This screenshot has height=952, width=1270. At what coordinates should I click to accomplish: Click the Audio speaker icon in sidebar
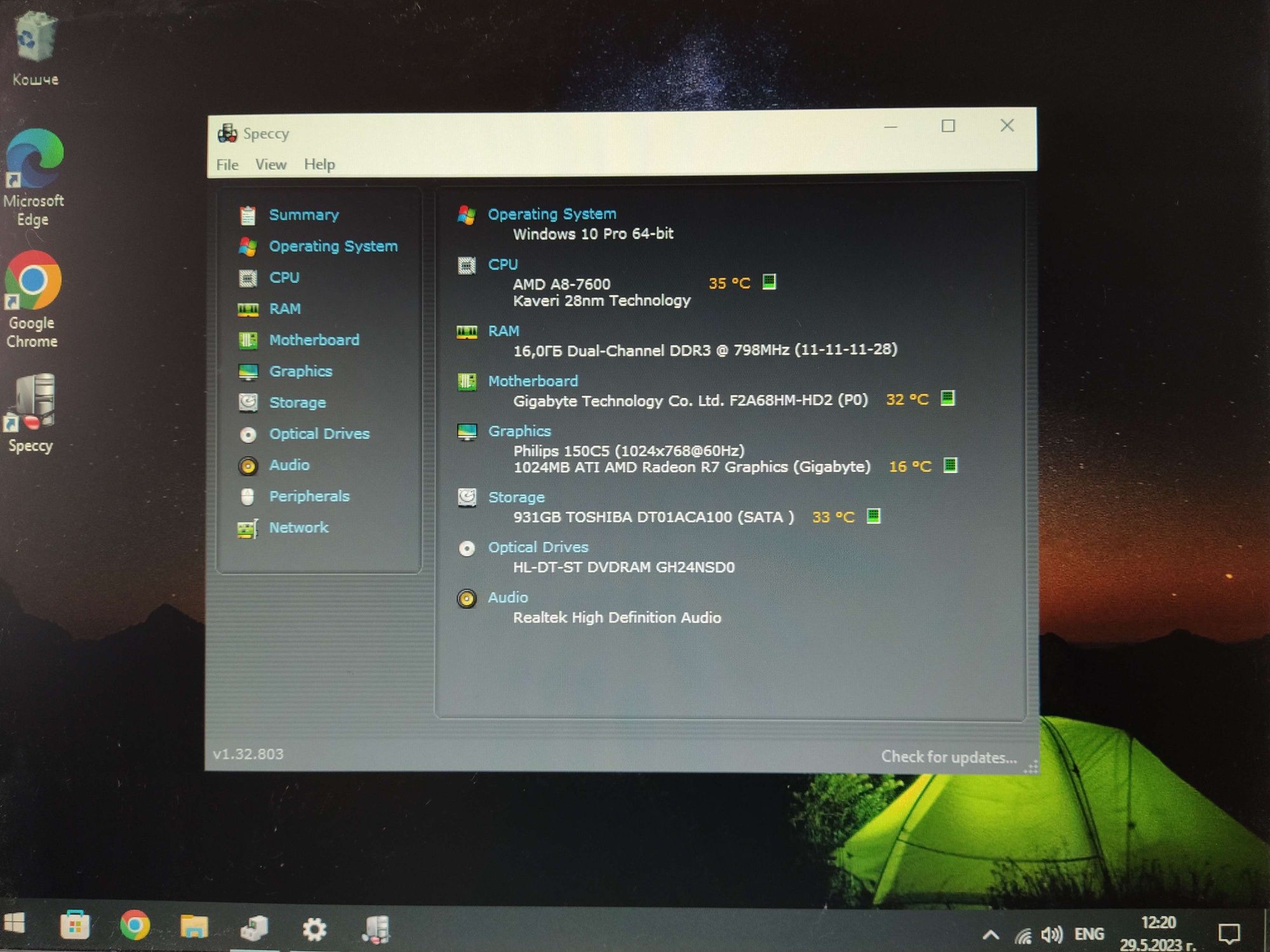tap(248, 466)
